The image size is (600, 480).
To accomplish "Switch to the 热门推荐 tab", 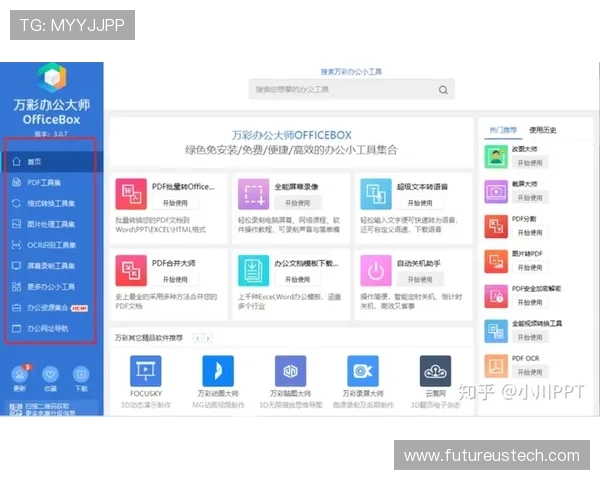I will coord(503,130).
